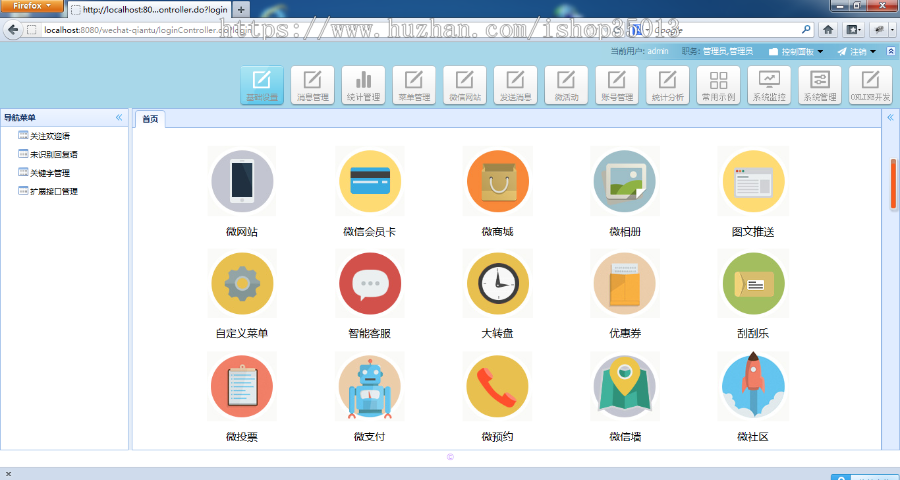Open the Firefox menu dropdown
Viewport: 900px width, 480px height.
(32, 6)
